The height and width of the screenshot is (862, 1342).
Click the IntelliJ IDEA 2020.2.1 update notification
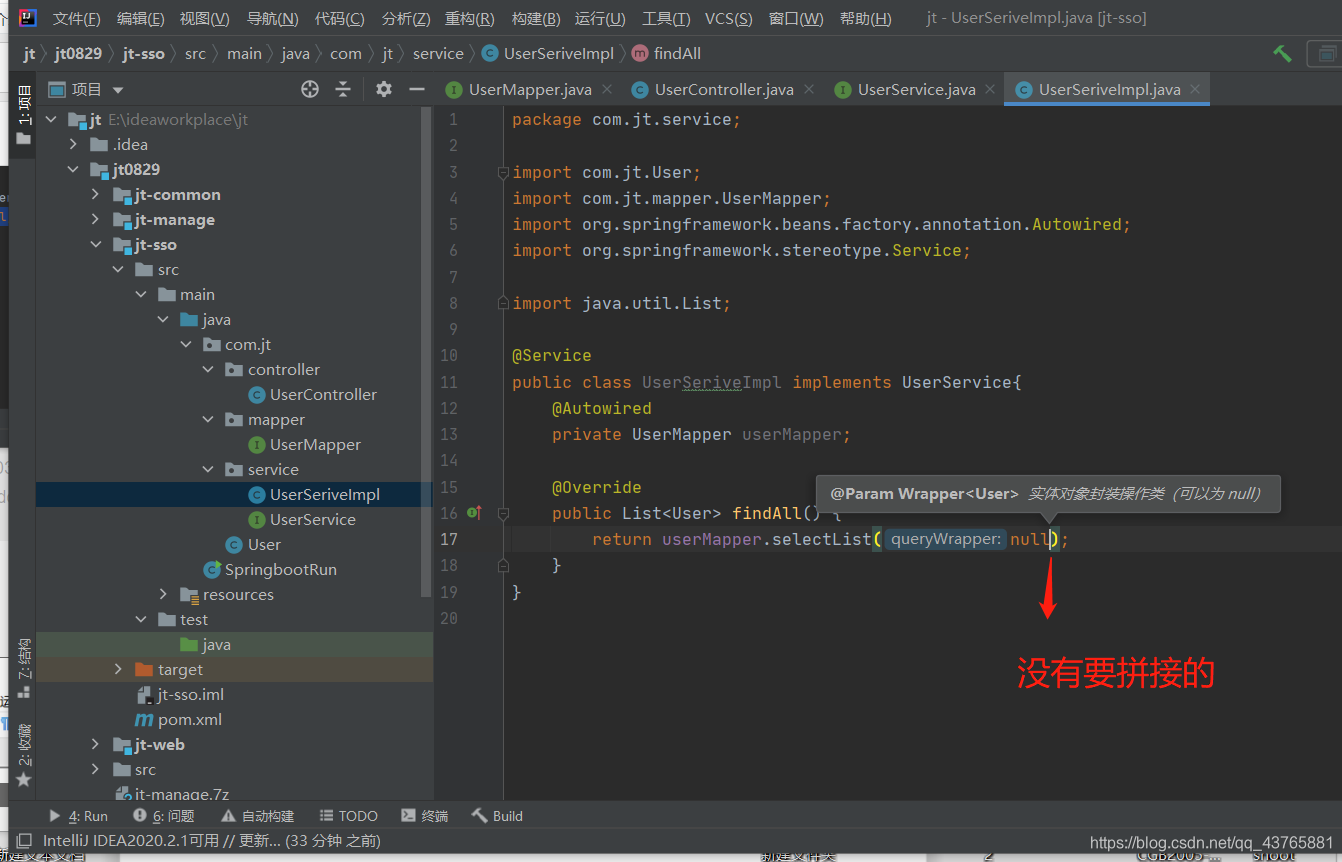(211, 841)
